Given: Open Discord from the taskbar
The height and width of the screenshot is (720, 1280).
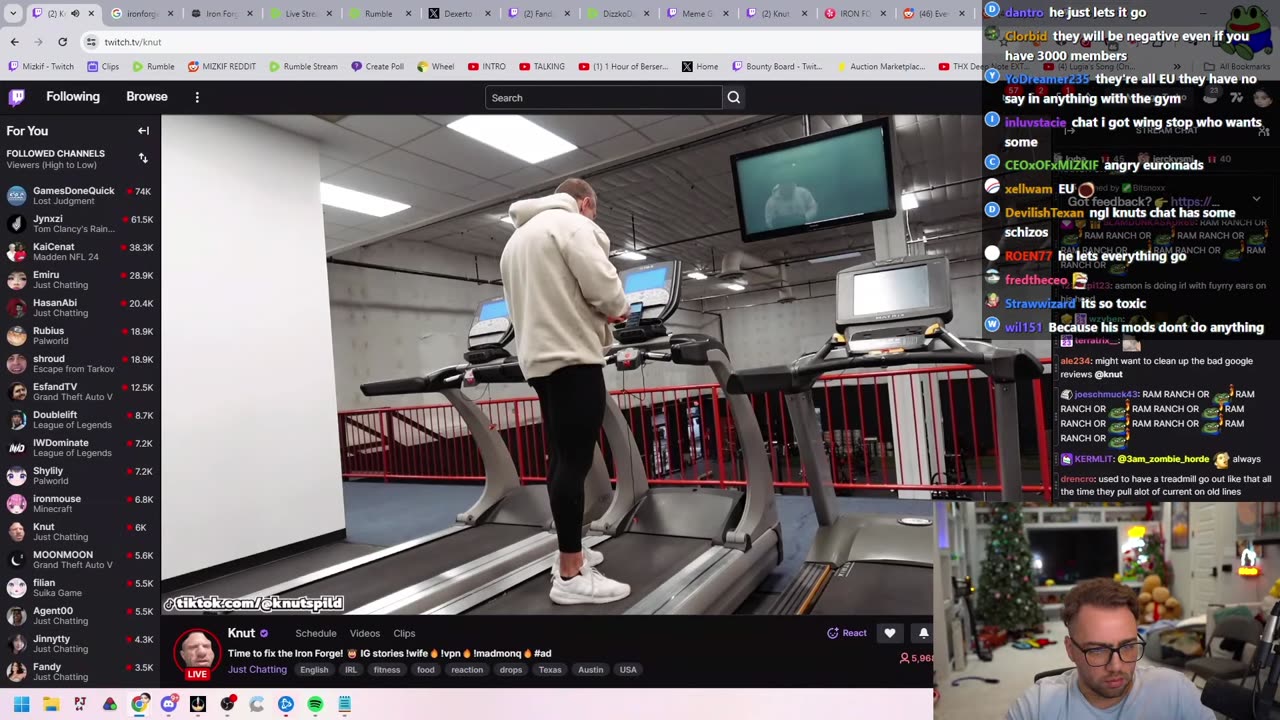Looking at the screenshot, I should (x=168, y=704).
